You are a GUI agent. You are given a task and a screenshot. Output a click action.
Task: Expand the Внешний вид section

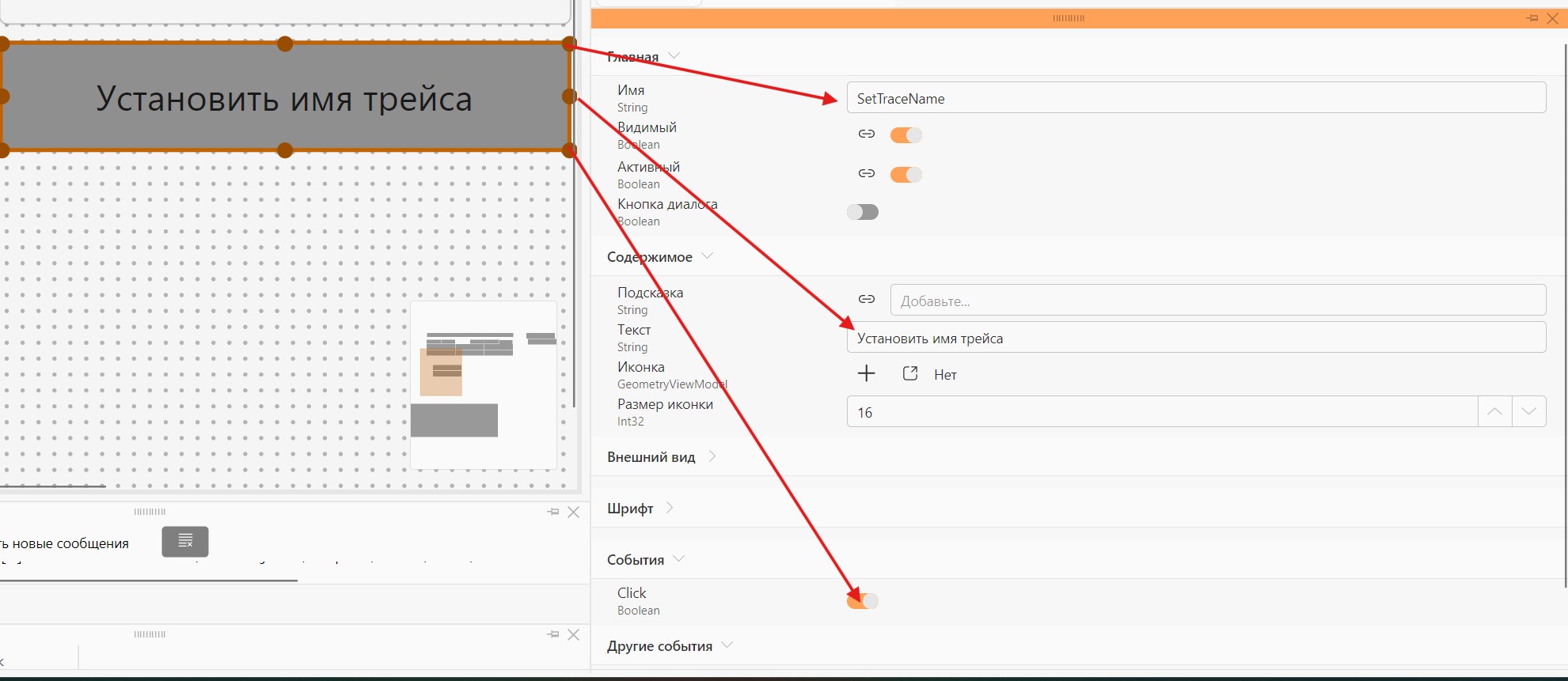(712, 456)
